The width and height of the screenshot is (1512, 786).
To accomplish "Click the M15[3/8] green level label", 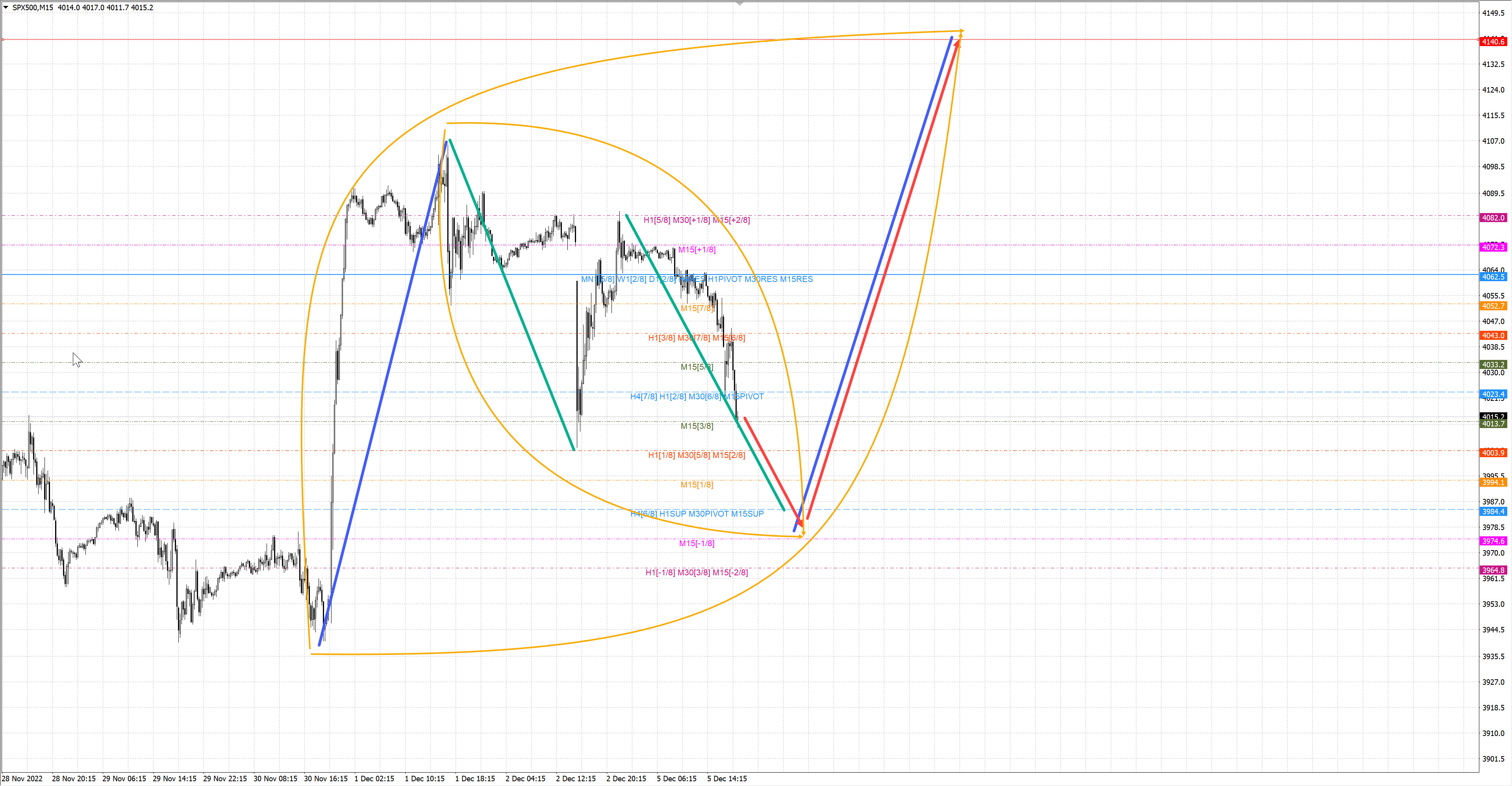I will (x=697, y=426).
